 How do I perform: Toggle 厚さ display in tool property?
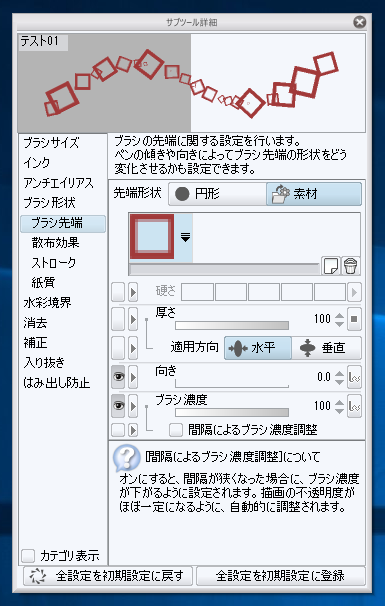click(x=118, y=320)
